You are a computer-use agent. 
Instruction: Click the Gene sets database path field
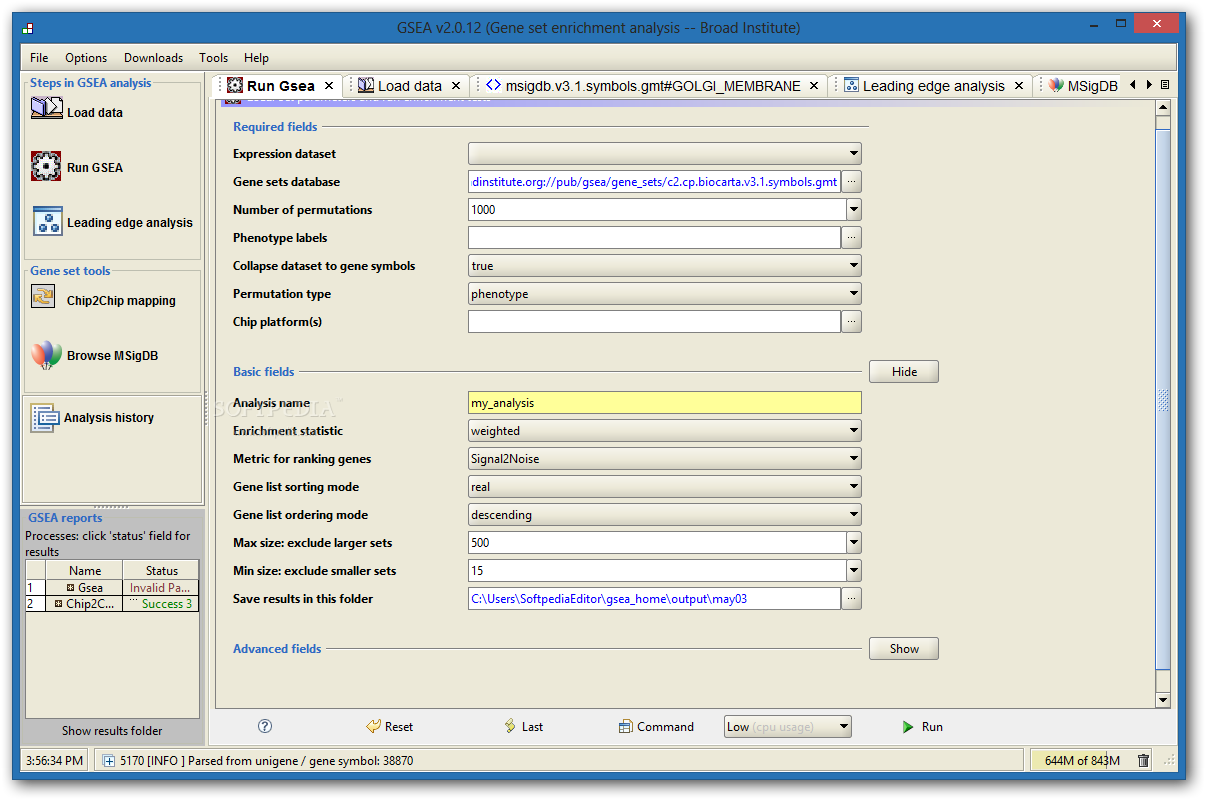tap(654, 182)
